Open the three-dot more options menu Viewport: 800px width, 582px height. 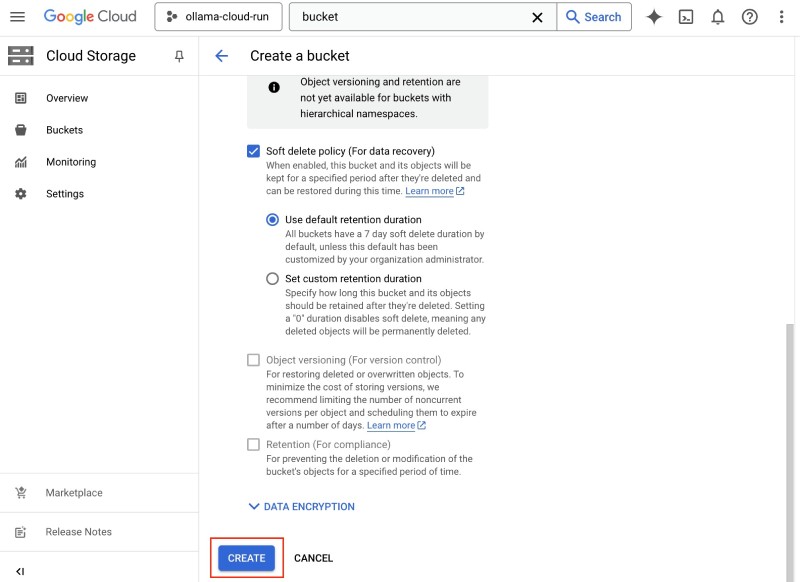(x=782, y=17)
